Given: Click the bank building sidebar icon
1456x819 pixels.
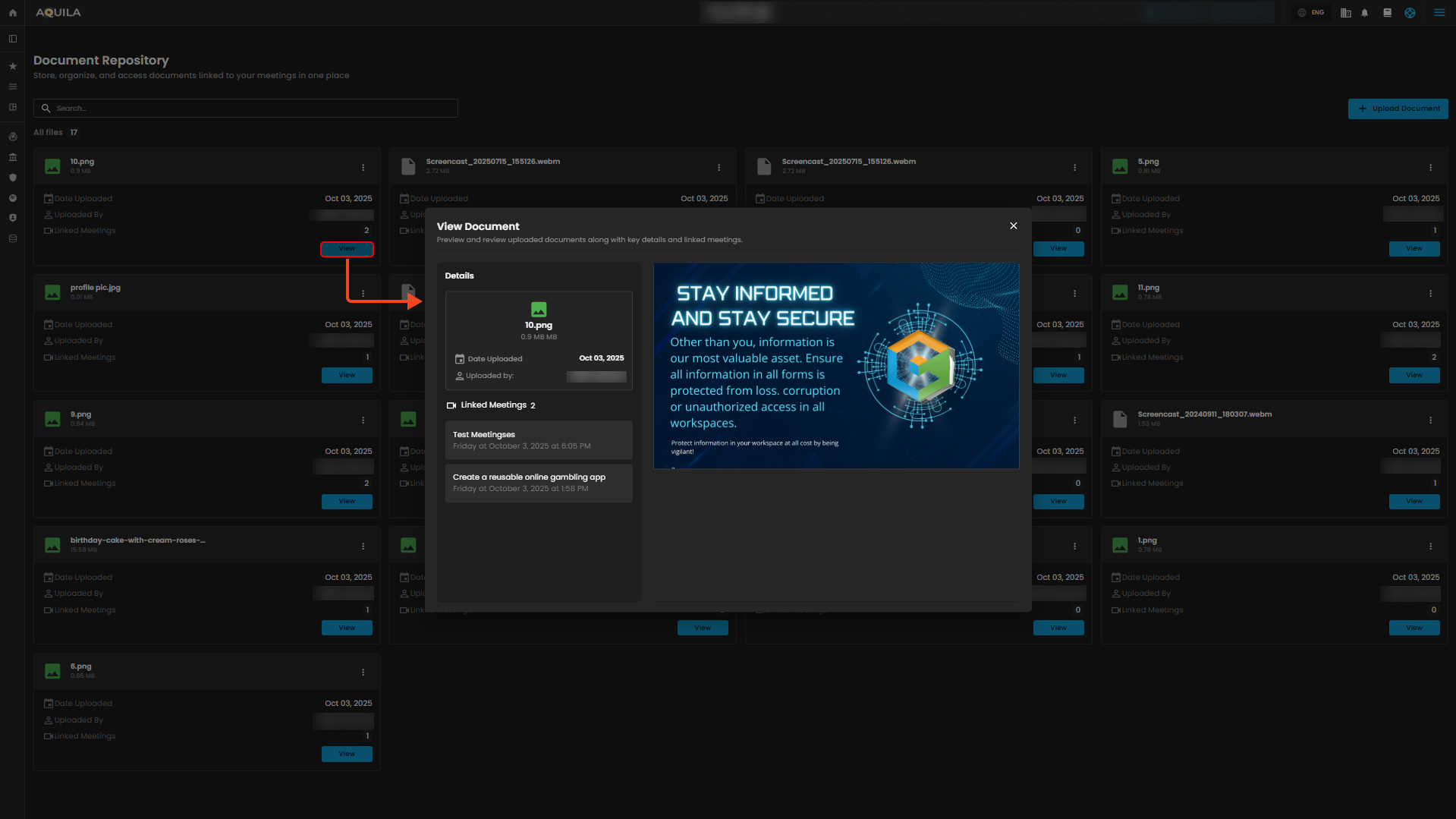Looking at the screenshot, I should tap(12, 157).
